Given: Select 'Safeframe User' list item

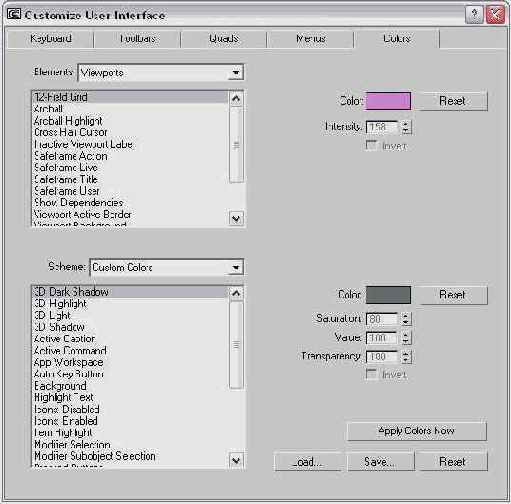Looking at the screenshot, I should pyautogui.click(x=130, y=191).
